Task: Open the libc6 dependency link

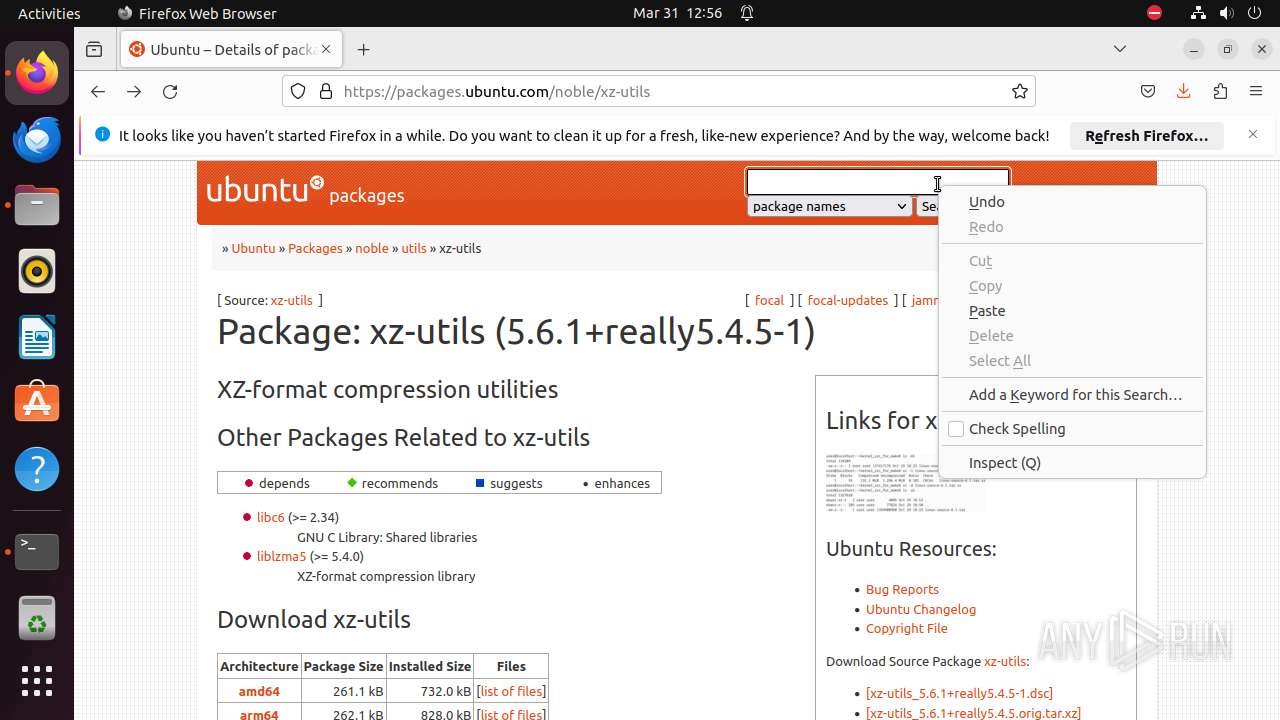Action: pyautogui.click(x=270, y=517)
